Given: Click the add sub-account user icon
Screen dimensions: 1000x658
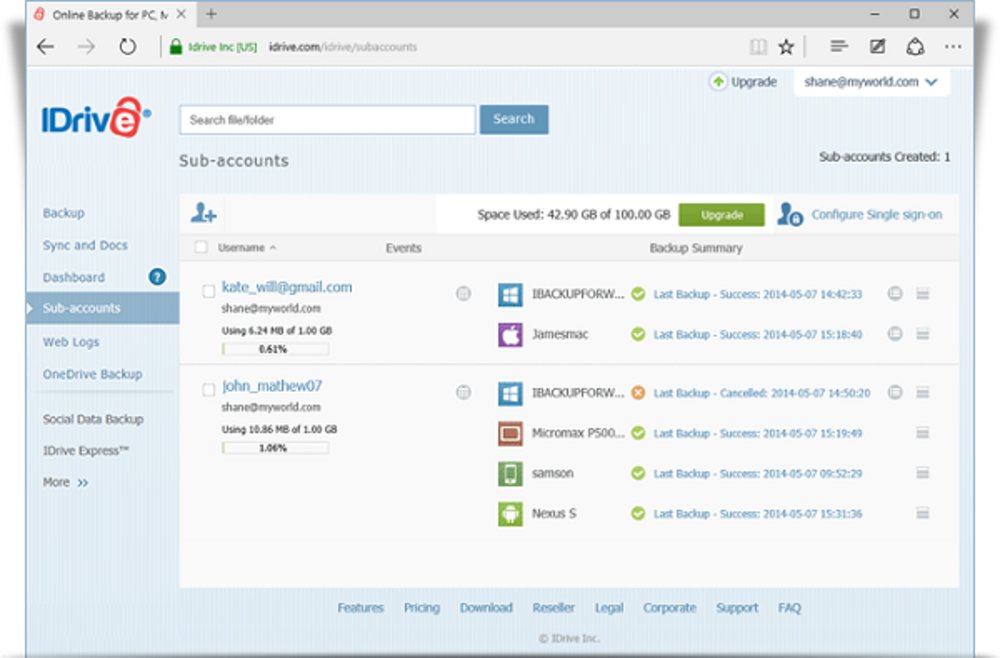Looking at the screenshot, I should click(203, 213).
